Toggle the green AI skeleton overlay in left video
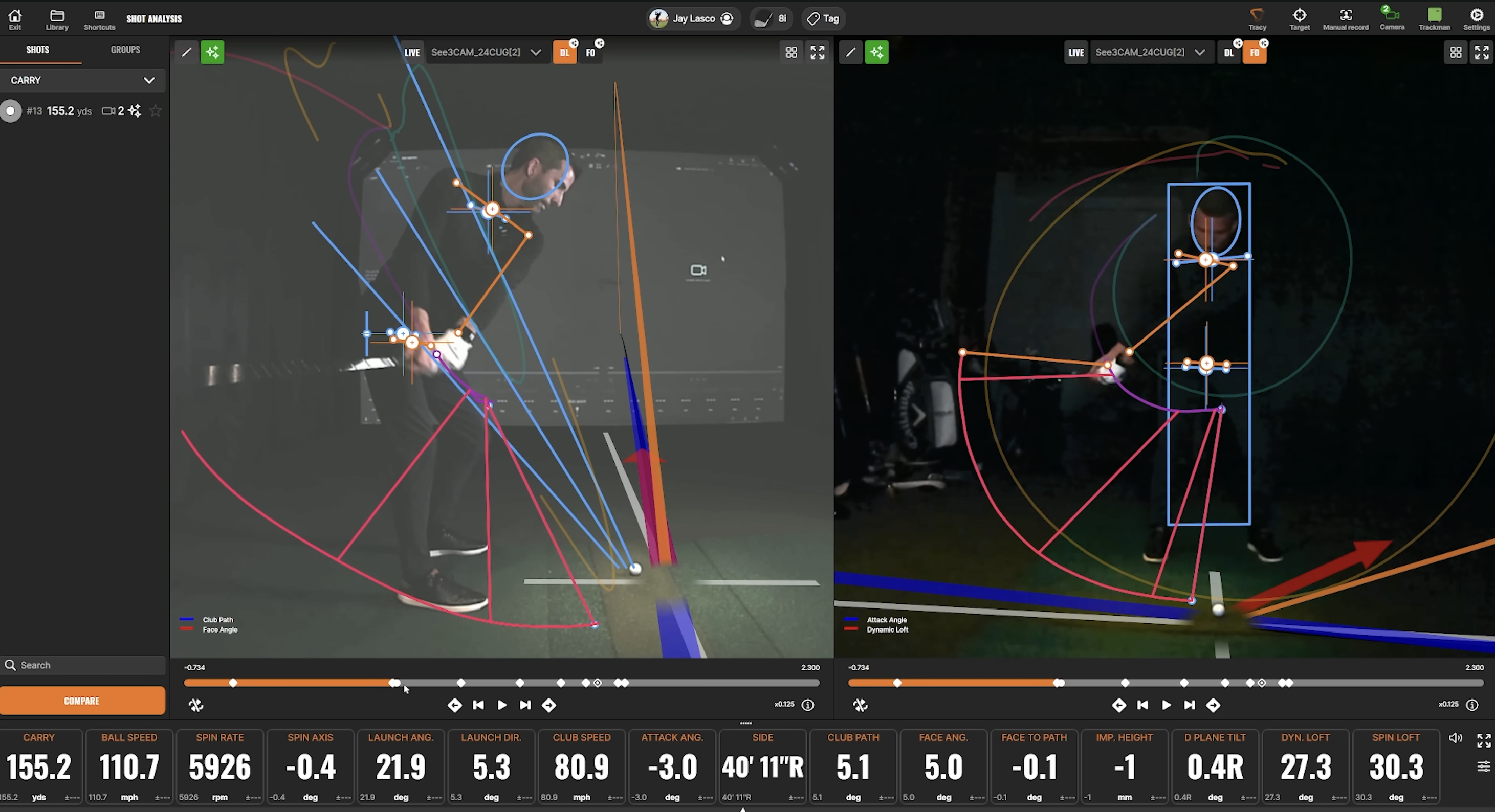 212,52
